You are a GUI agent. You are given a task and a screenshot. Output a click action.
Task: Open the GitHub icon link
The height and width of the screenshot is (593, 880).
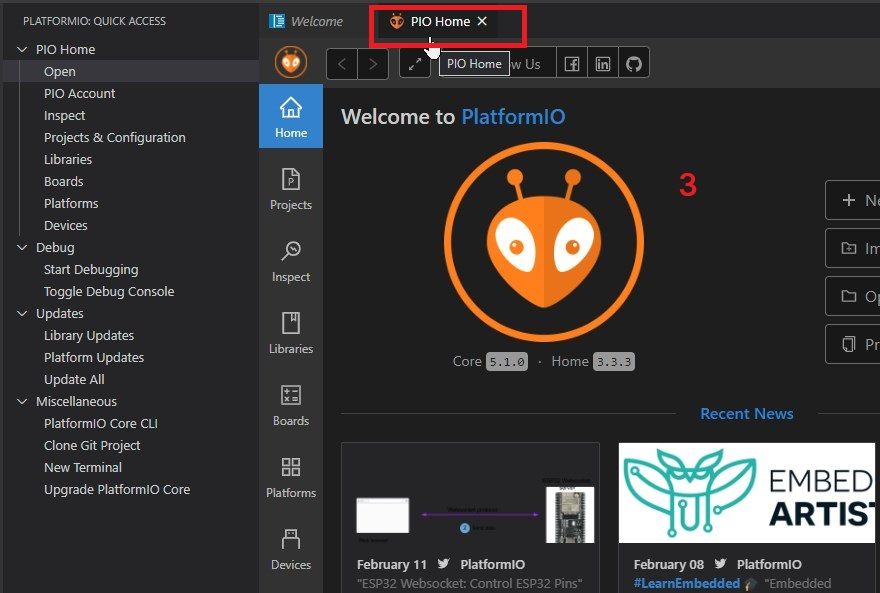tap(634, 64)
